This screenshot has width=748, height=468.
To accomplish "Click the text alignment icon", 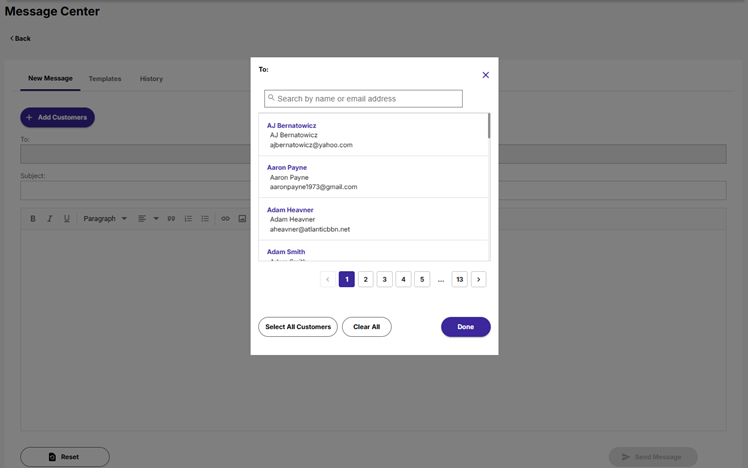I will pyautogui.click(x=142, y=218).
